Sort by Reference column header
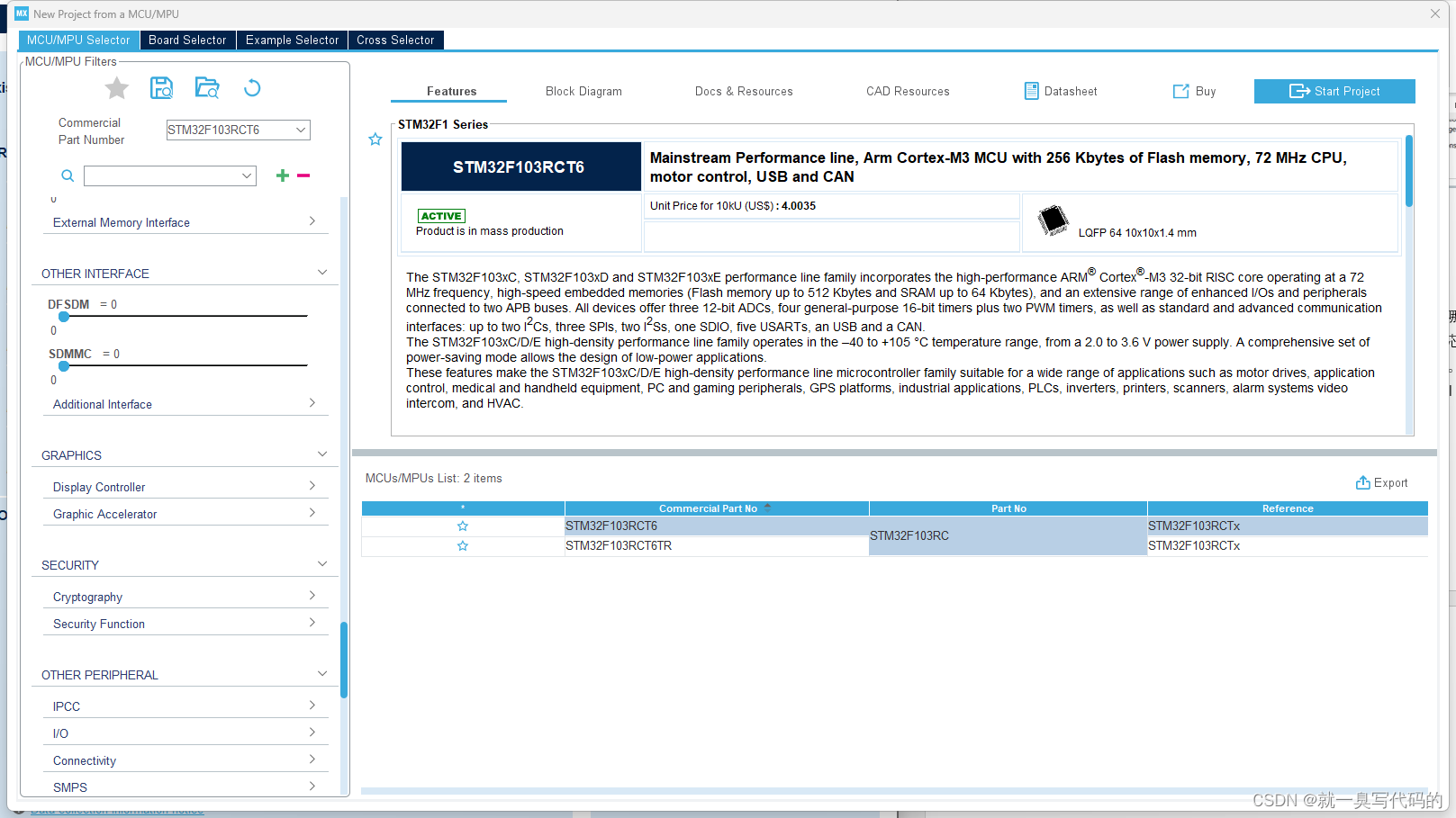 [1288, 508]
